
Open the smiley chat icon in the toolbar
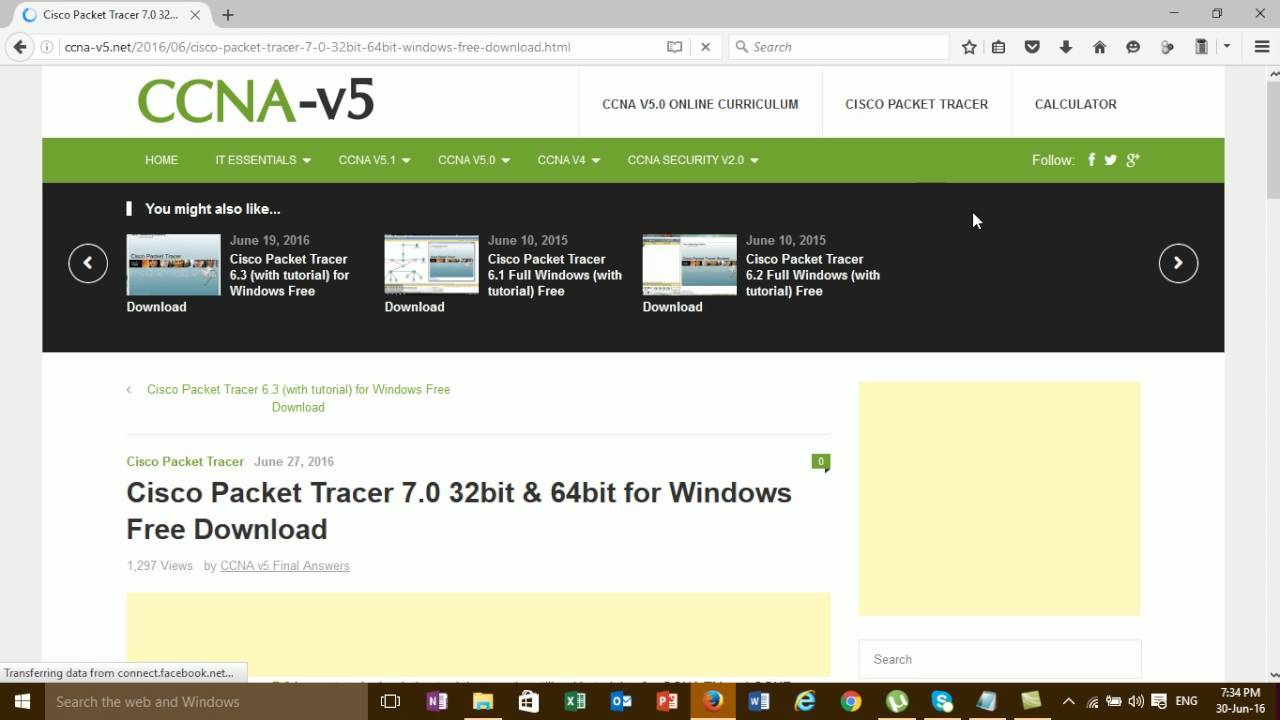1133,47
